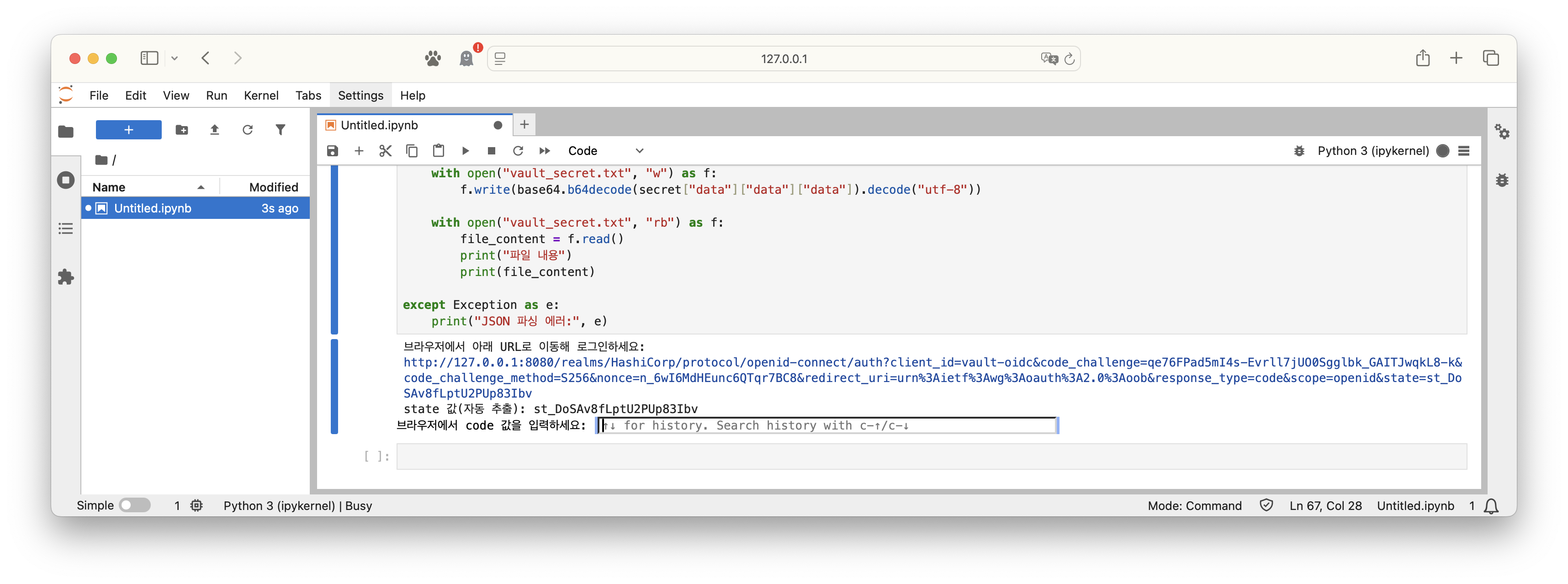Upload files with the upload arrow icon
This screenshot has height=584, width=1568.
click(214, 130)
